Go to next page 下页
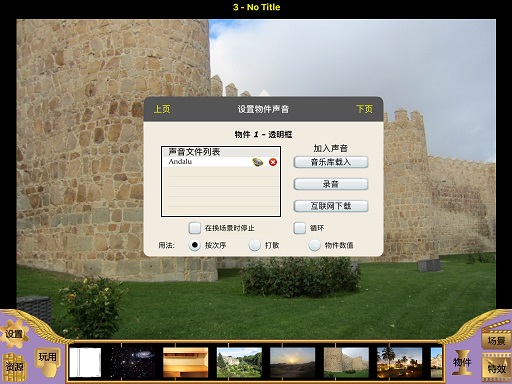 pos(364,109)
